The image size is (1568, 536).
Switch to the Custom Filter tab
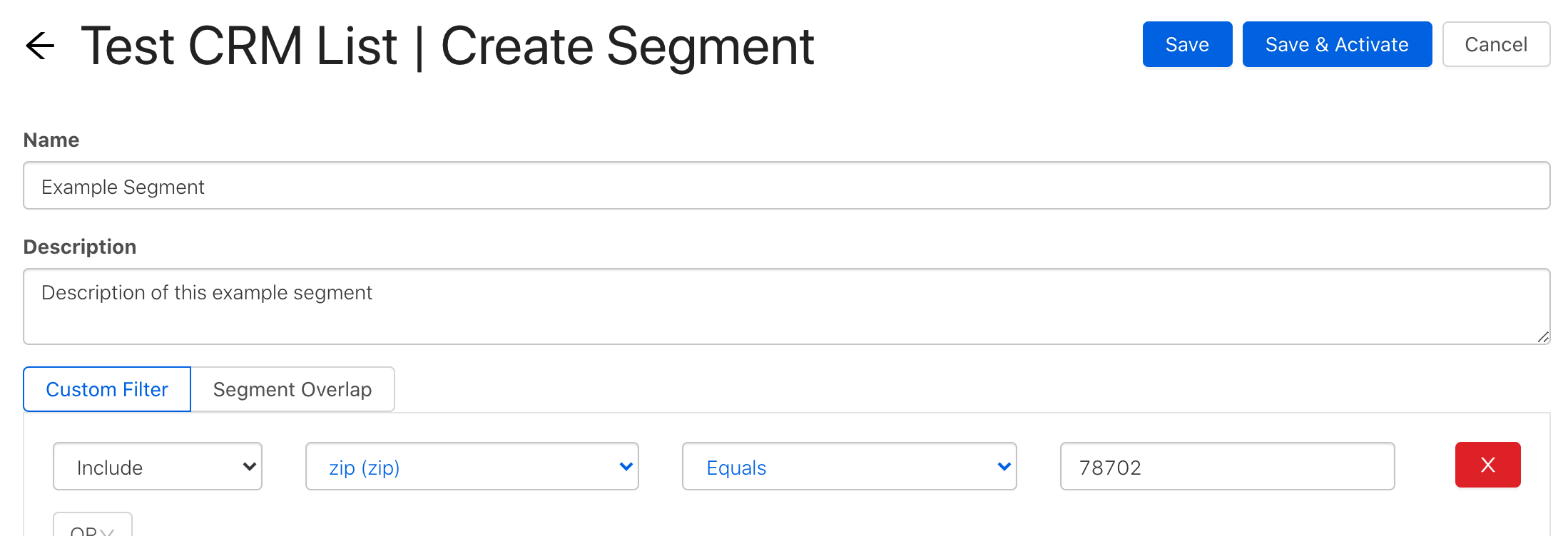click(107, 389)
